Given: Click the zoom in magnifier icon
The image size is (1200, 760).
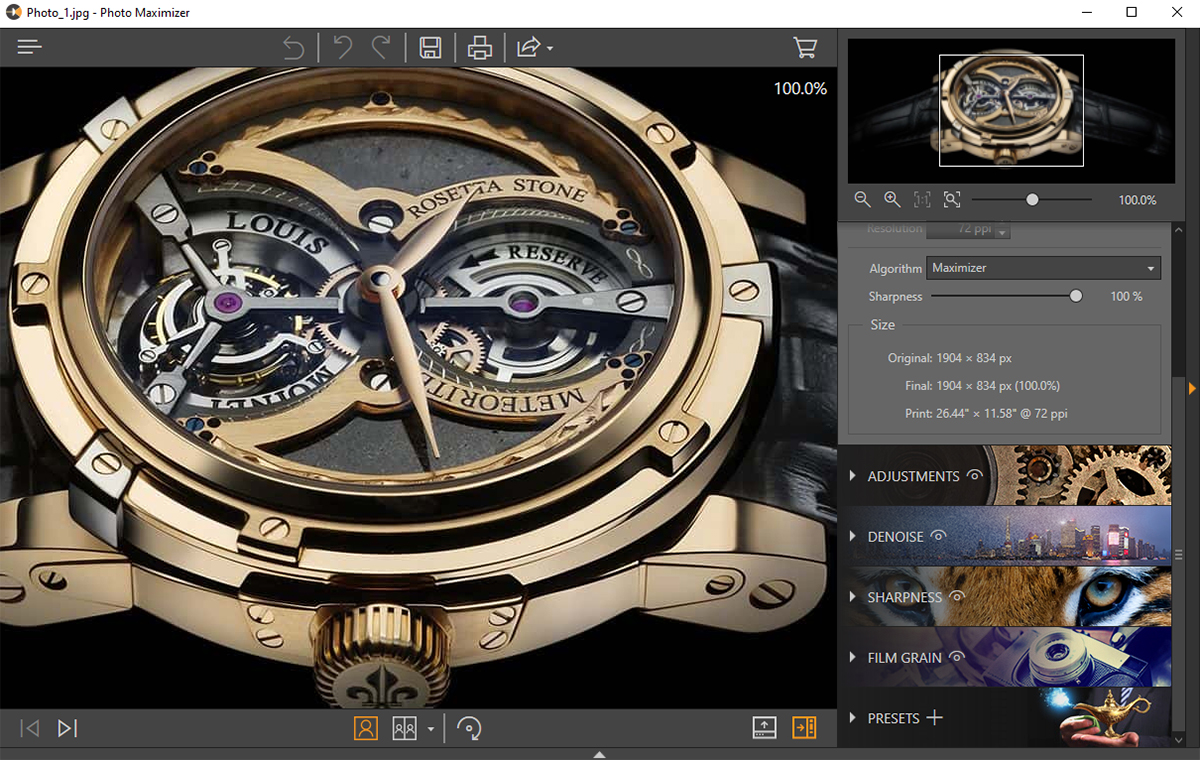Looking at the screenshot, I should point(892,200).
